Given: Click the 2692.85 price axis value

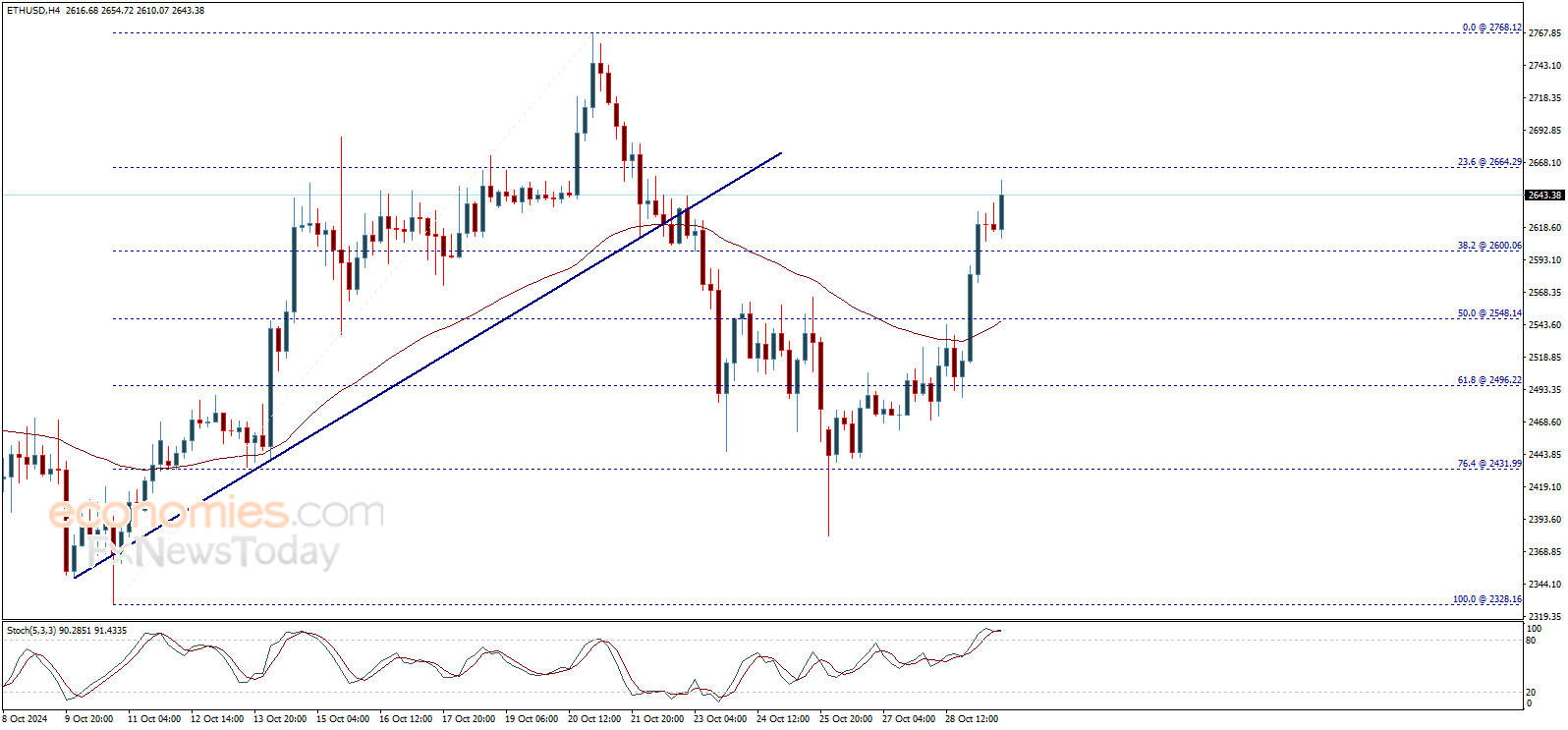Looking at the screenshot, I should [1544, 131].
